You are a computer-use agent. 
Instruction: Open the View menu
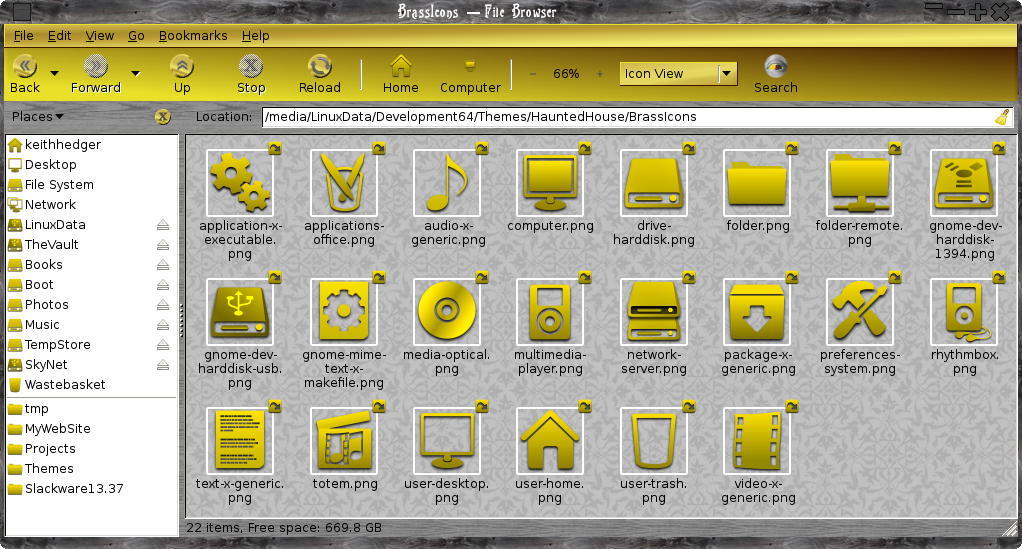point(100,36)
